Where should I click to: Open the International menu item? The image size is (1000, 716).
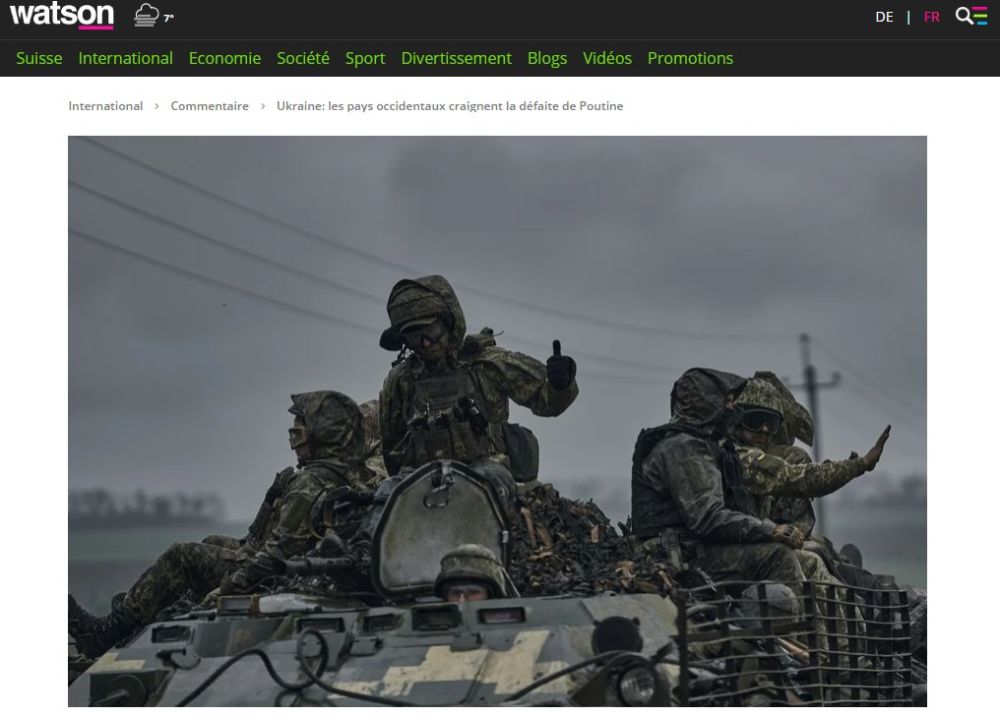[x=126, y=58]
